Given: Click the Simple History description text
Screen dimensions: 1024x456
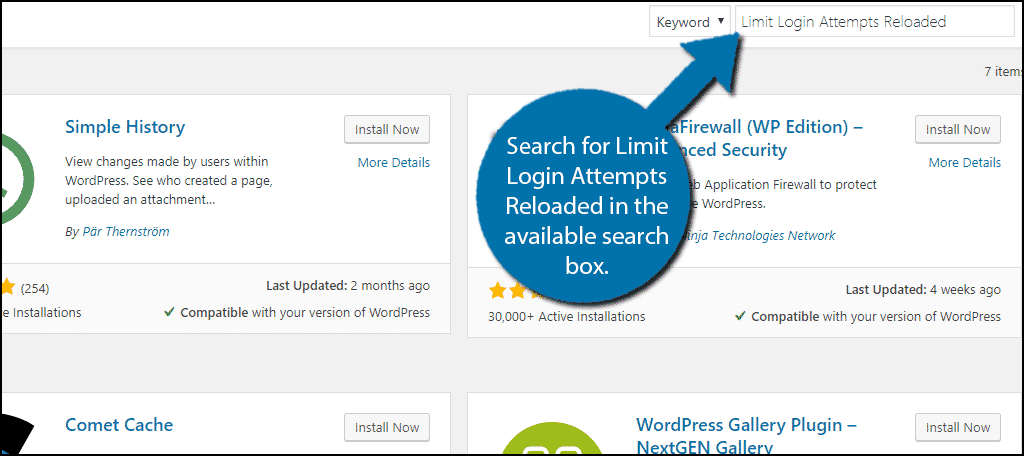Looking at the screenshot, I should point(169,180).
